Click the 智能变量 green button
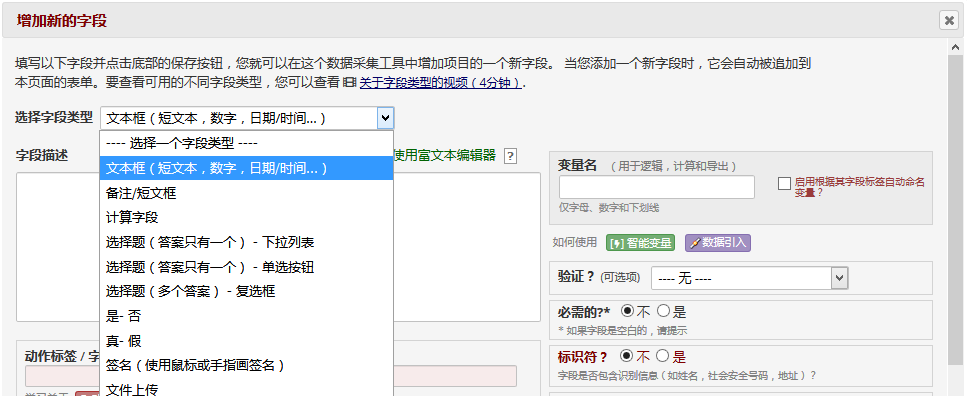This screenshot has width=967, height=396. [x=641, y=242]
